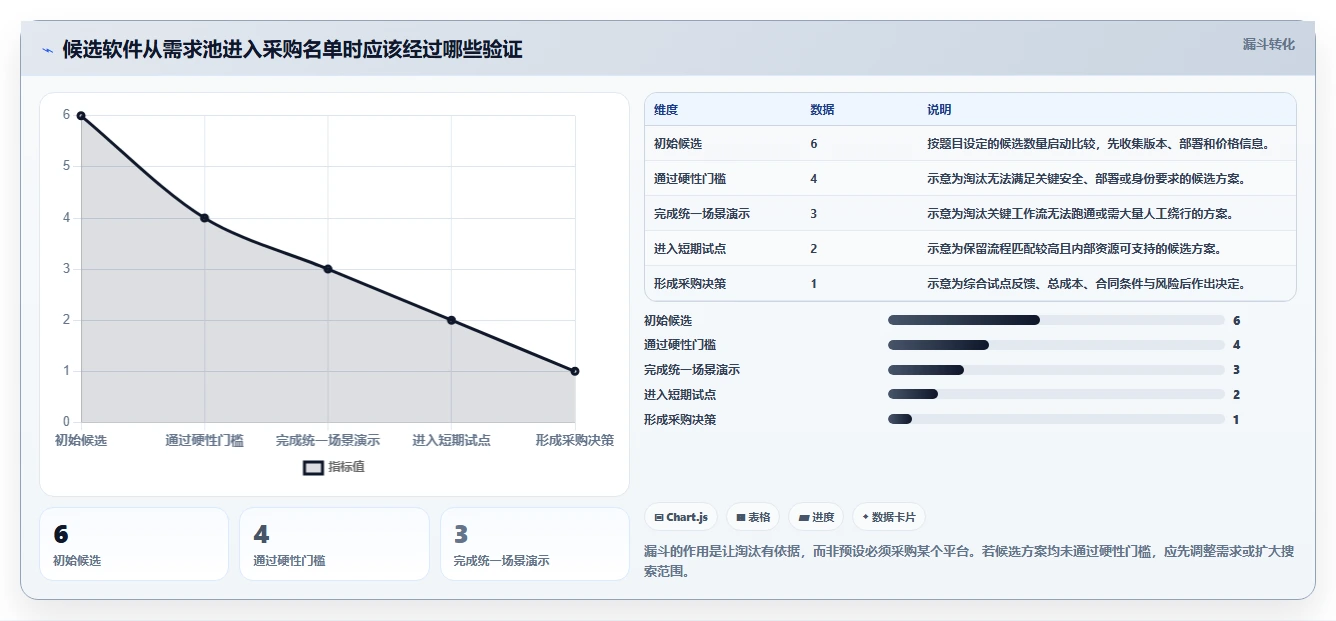
Task: Open the 通过硬性门槛 data card showing 4
Action: 334,544
